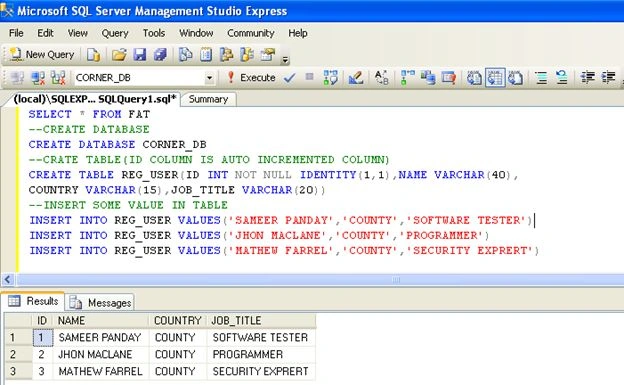Click the Properties Window icon

268,55
